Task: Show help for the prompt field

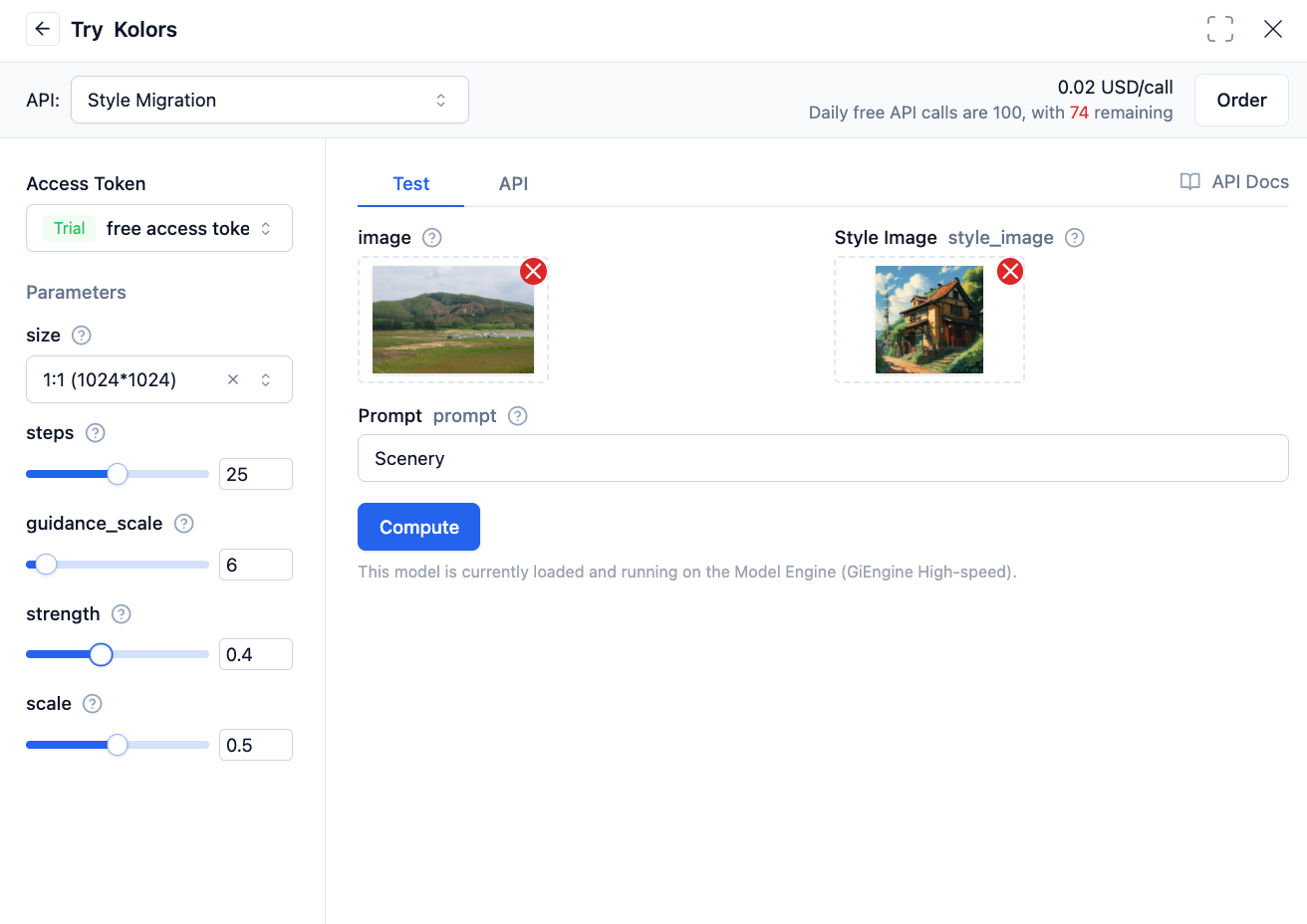Action: pyautogui.click(x=517, y=416)
